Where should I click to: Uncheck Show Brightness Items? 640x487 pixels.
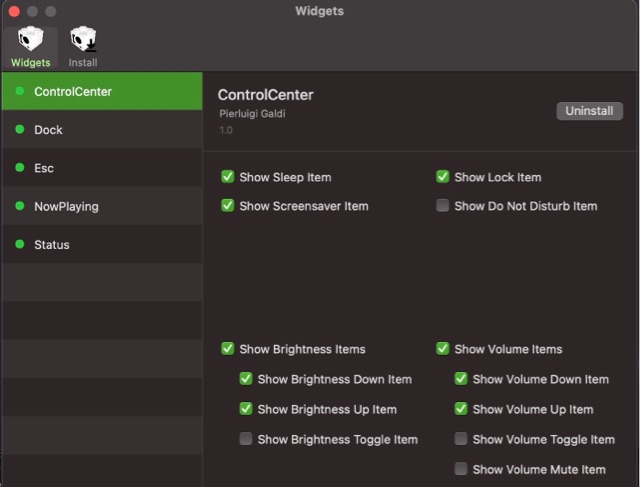click(228, 349)
